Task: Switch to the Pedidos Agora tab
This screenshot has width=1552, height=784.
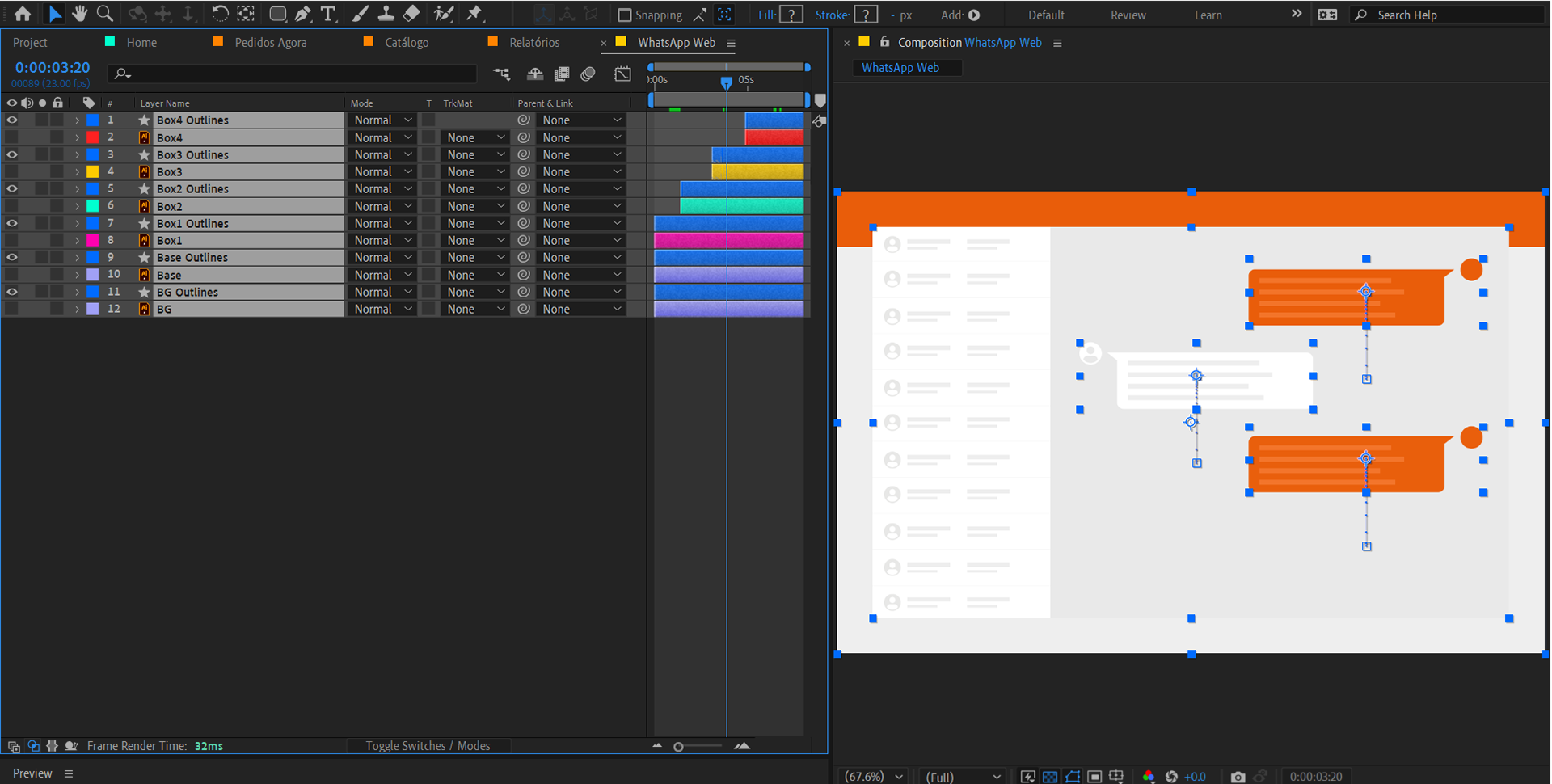Action: 271,42
